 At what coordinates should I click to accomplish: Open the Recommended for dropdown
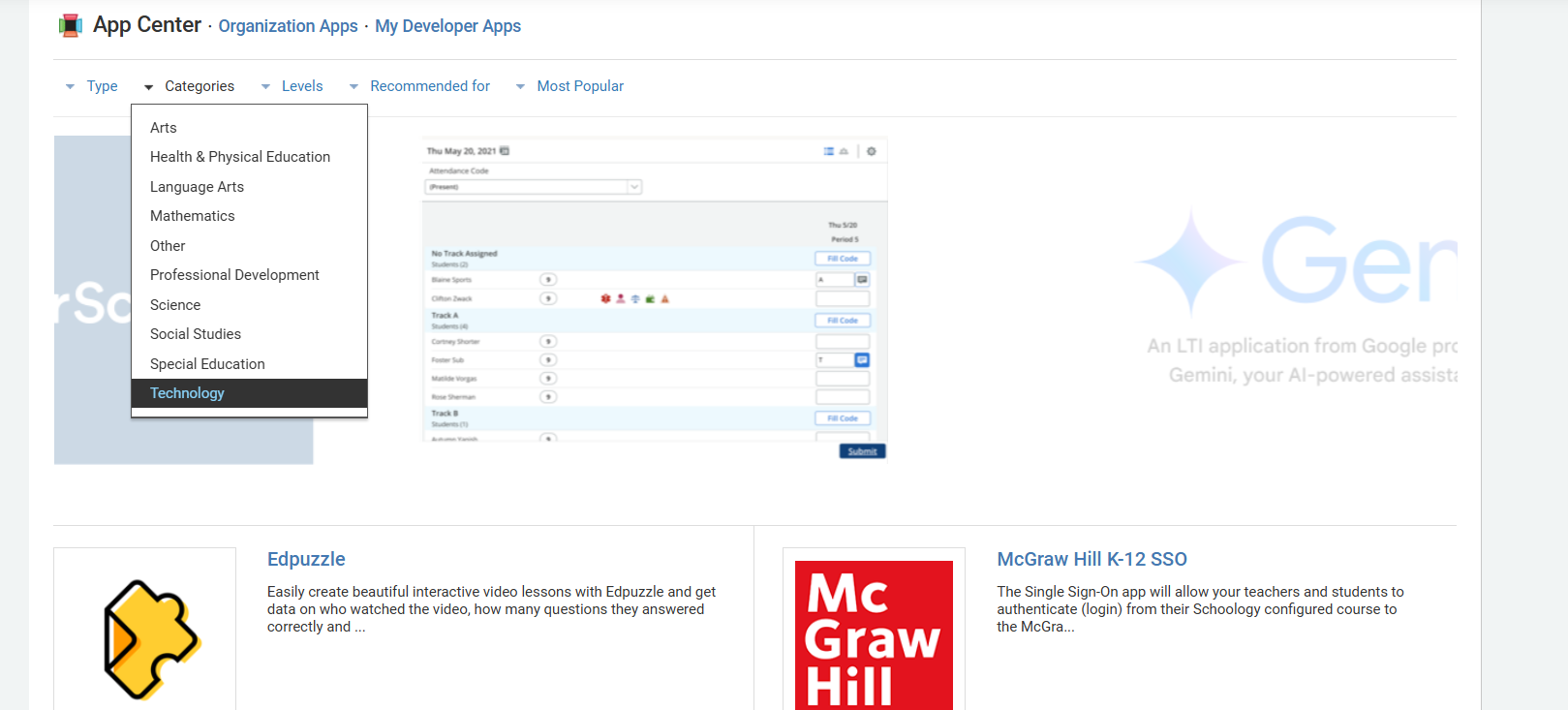(x=419, y=86)
